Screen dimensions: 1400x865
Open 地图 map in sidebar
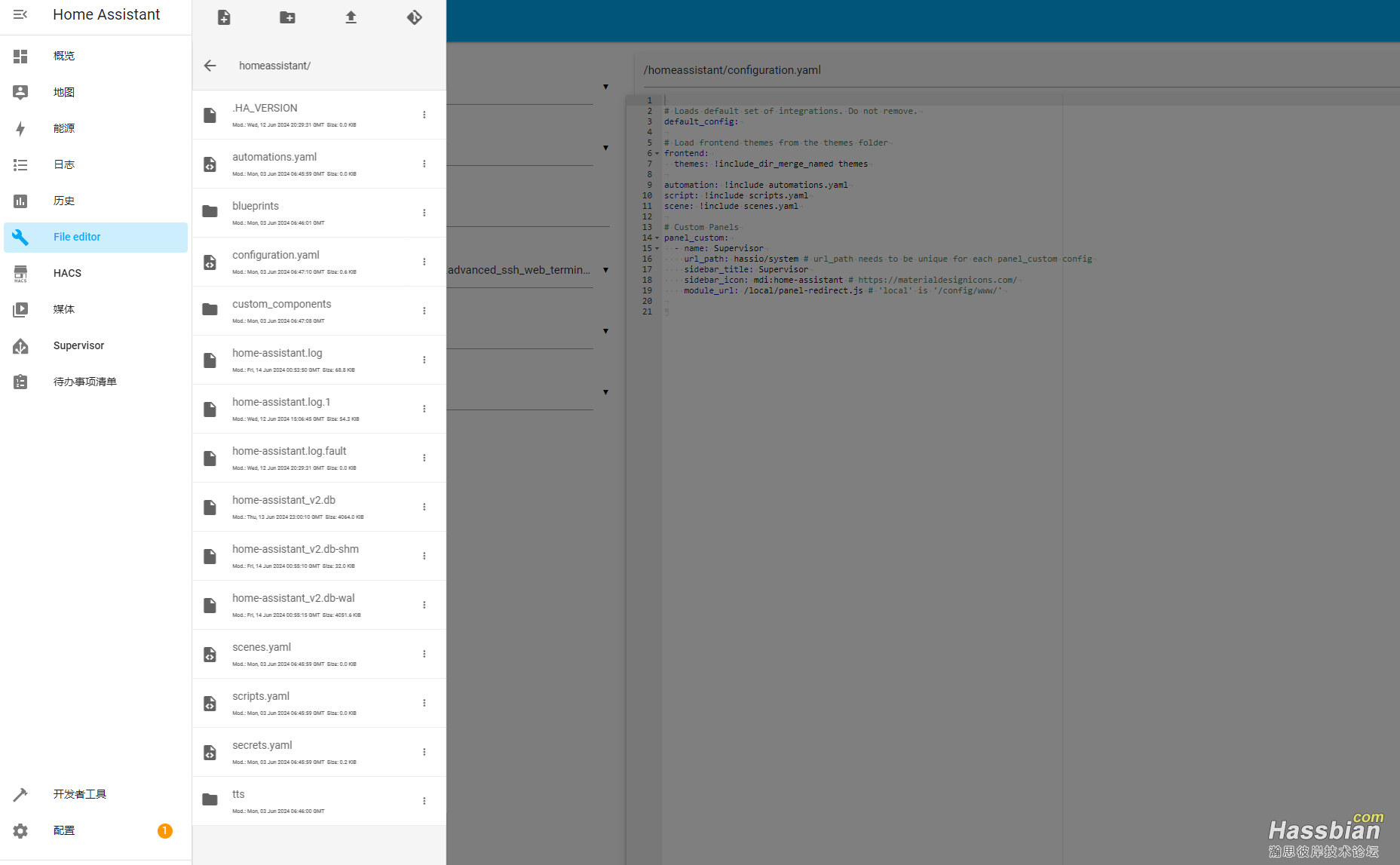pyautogui.click(x=96, y=92)
